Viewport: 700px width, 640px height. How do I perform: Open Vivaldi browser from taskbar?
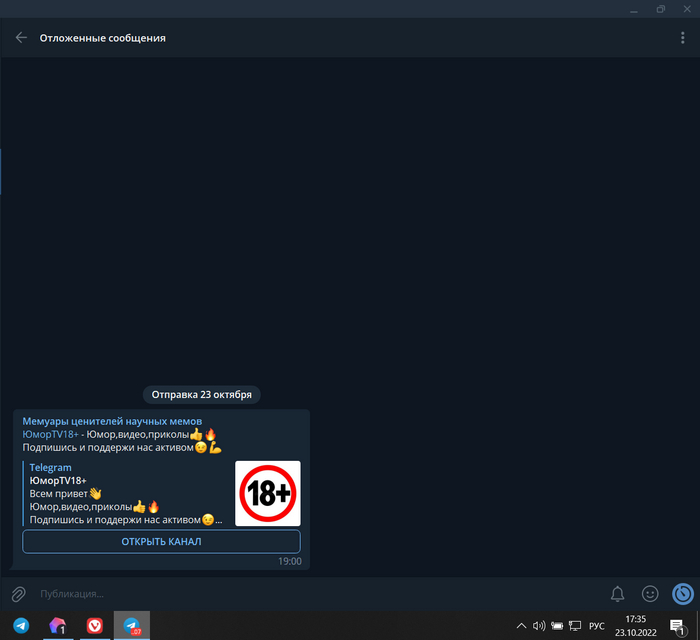coord(95,625)
